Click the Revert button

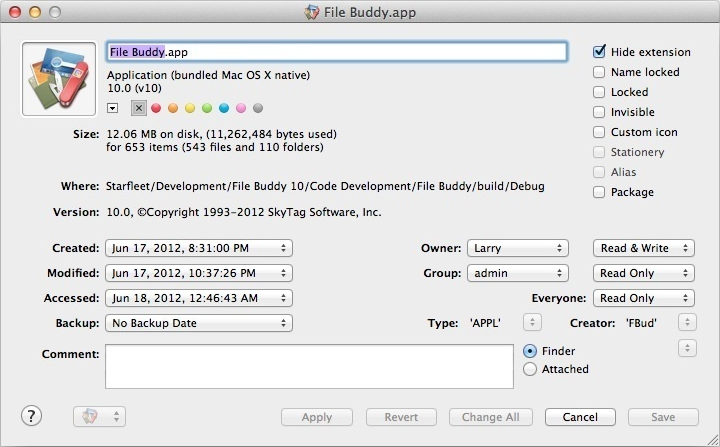(x=401, y=417)
